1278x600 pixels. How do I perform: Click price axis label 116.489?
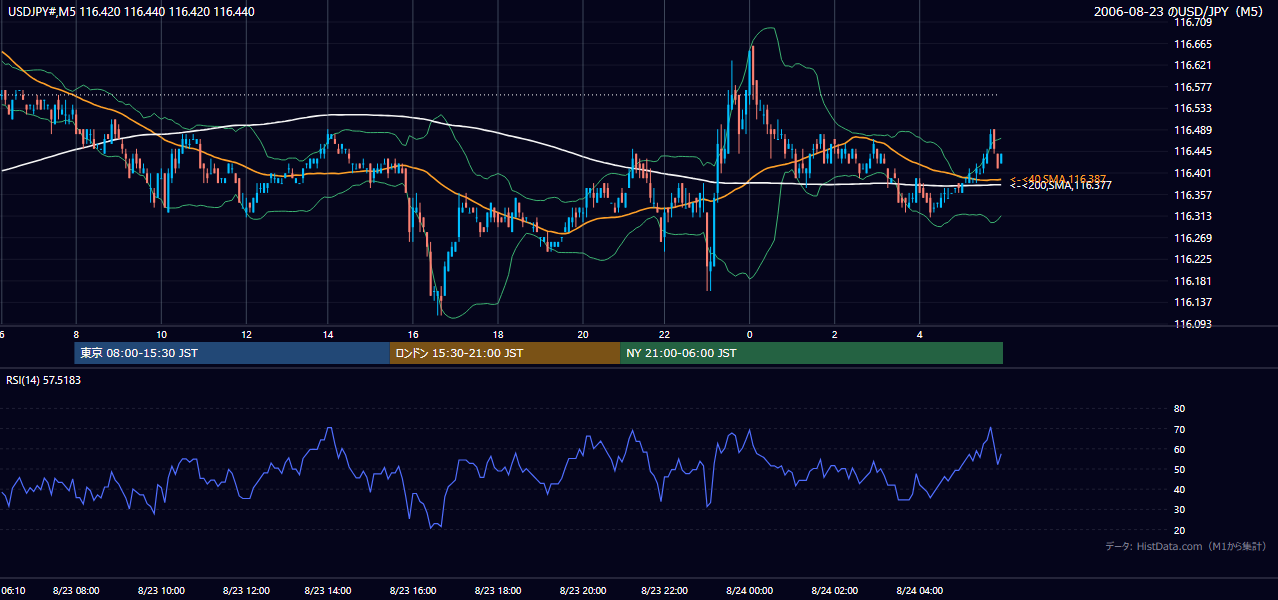tap(1193, 130)
